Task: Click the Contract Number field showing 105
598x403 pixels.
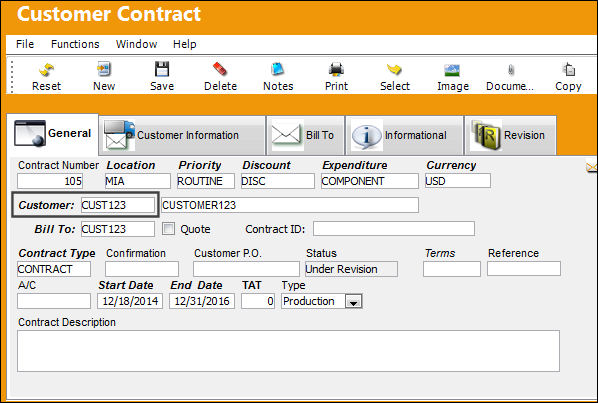Action: pyautogui.click(x=50, y=181)
